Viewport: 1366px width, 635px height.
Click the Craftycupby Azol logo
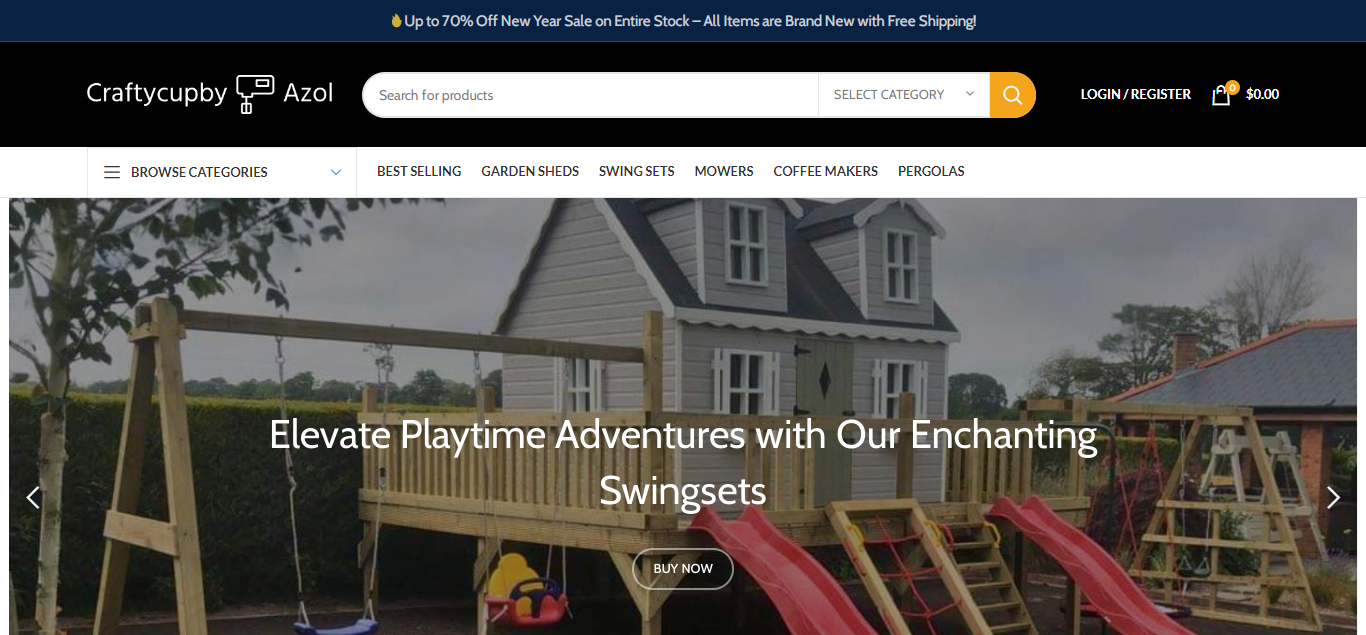210,94
